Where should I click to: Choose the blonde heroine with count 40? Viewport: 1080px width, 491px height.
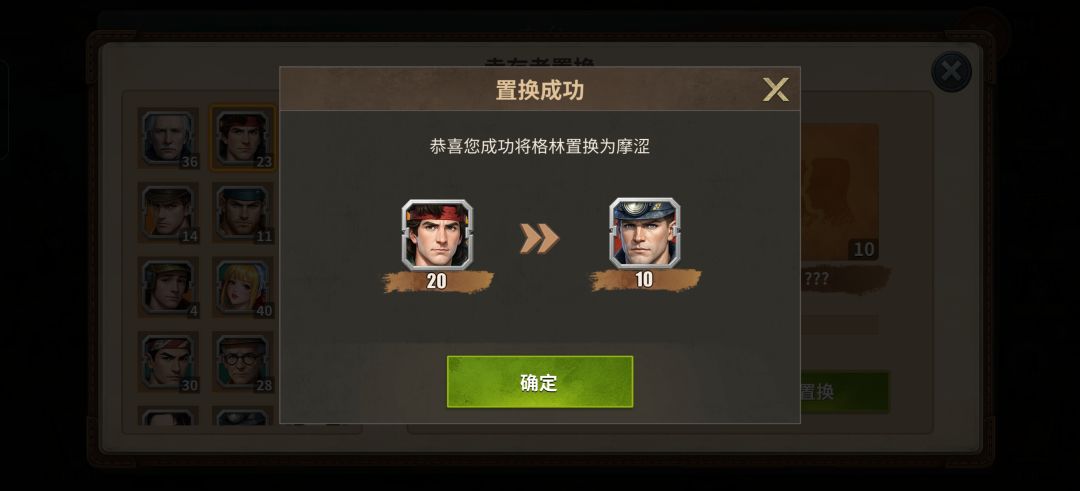[x=242, y=287]
